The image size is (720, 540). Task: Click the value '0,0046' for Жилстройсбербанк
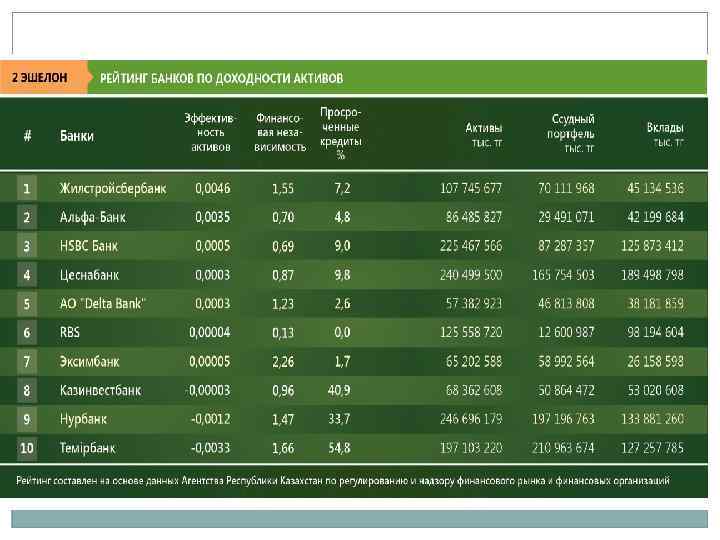click(x=213, y=188)
